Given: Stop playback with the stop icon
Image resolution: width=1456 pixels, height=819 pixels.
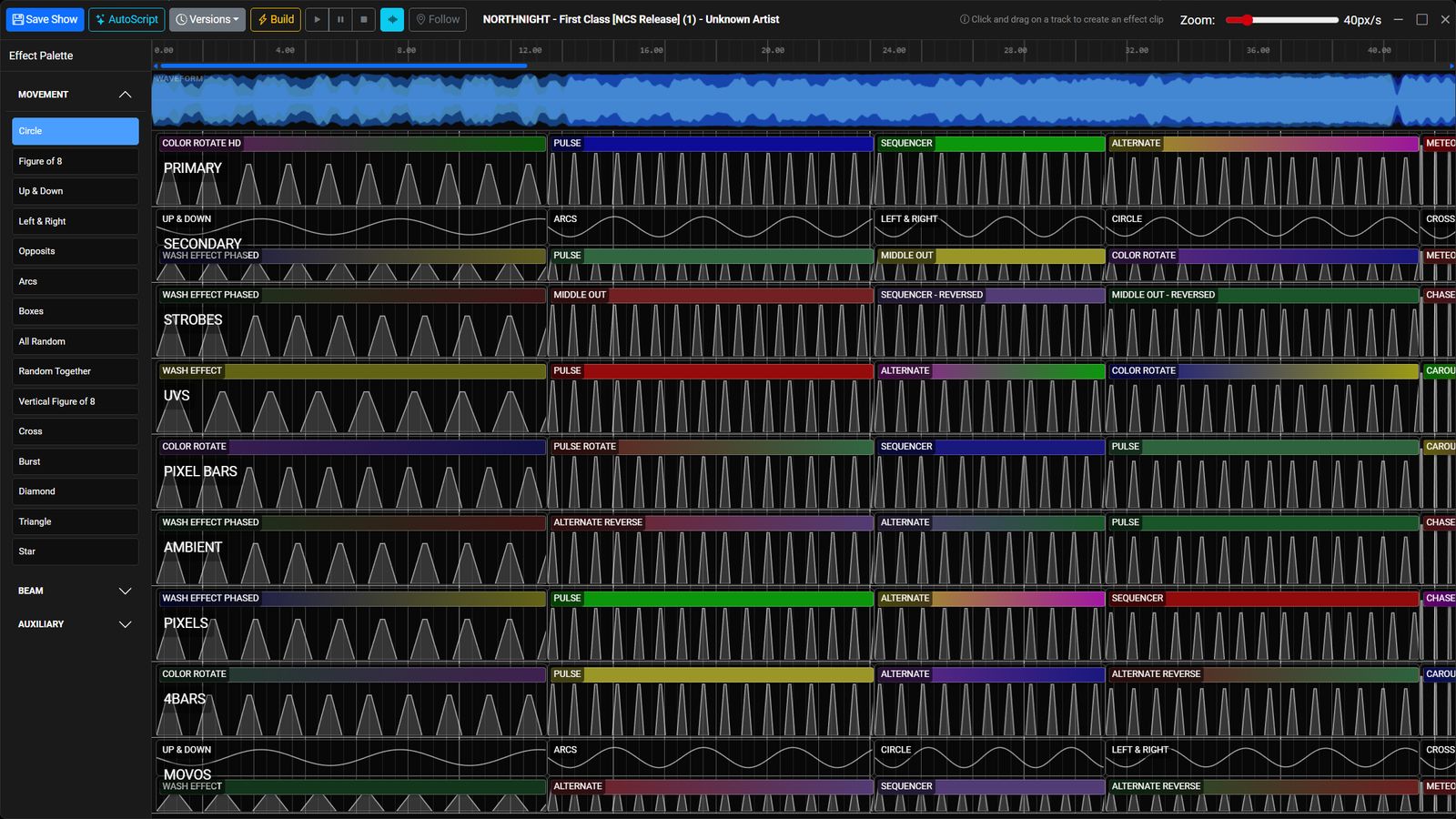Looking at the screenshot, I should pos(364,19).
